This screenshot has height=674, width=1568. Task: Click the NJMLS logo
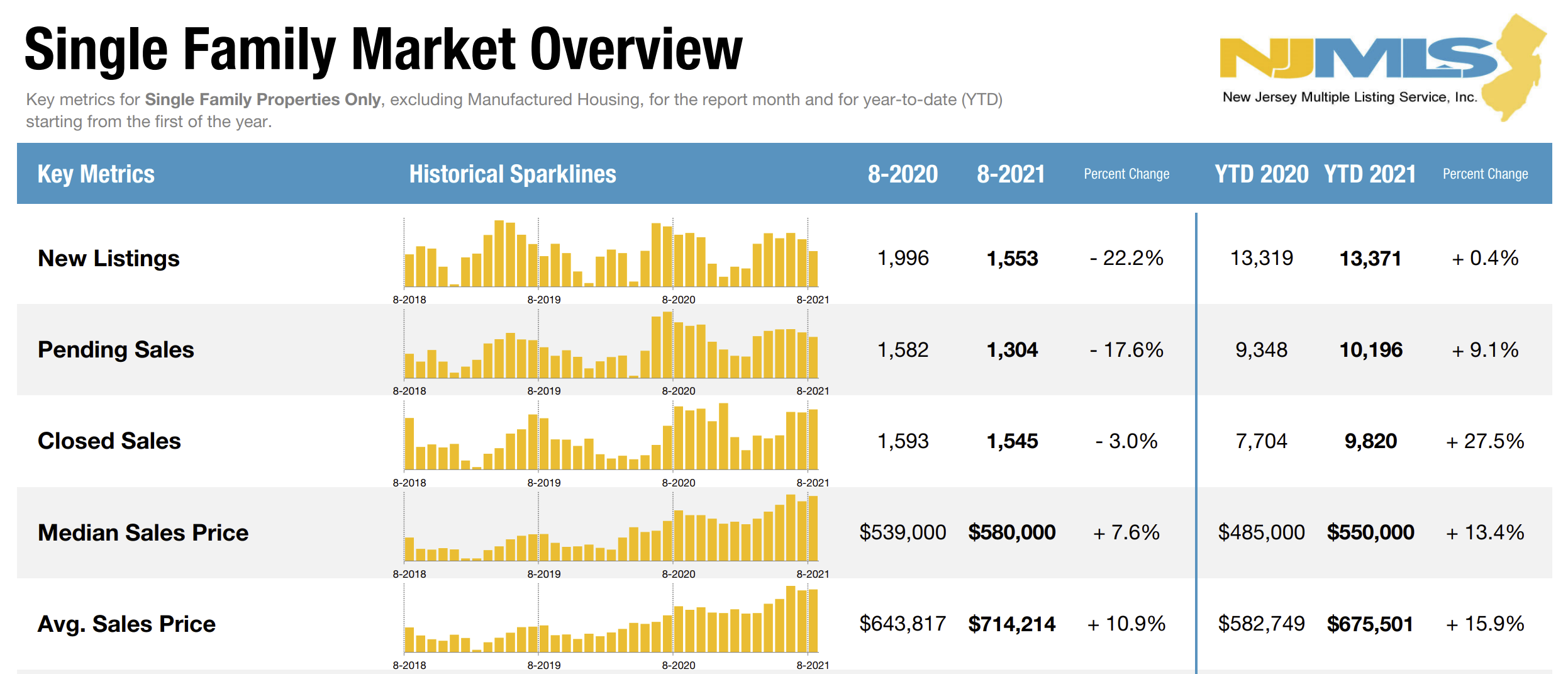[1382, 67]
